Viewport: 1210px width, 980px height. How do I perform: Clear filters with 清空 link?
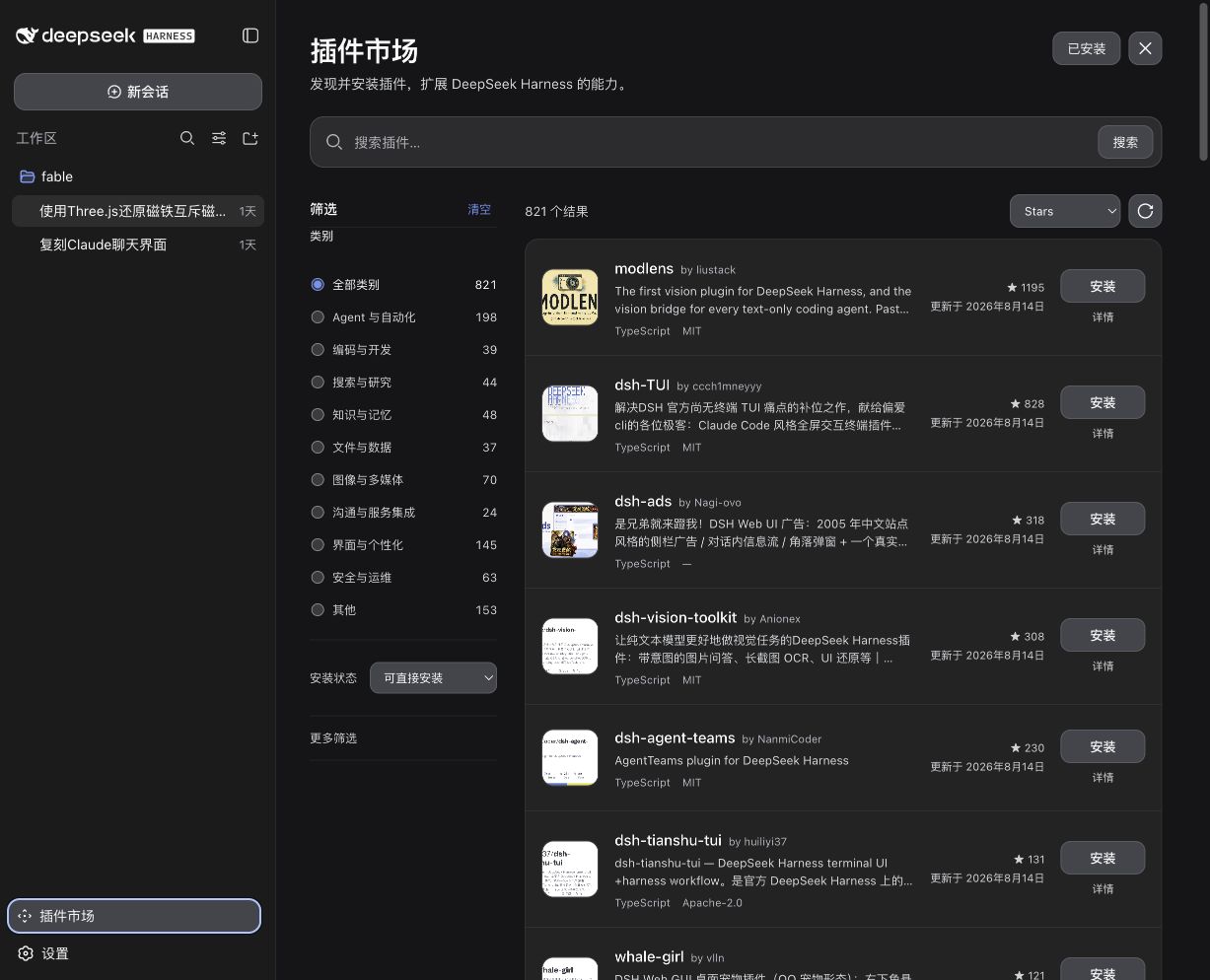(x=479, y=209)
